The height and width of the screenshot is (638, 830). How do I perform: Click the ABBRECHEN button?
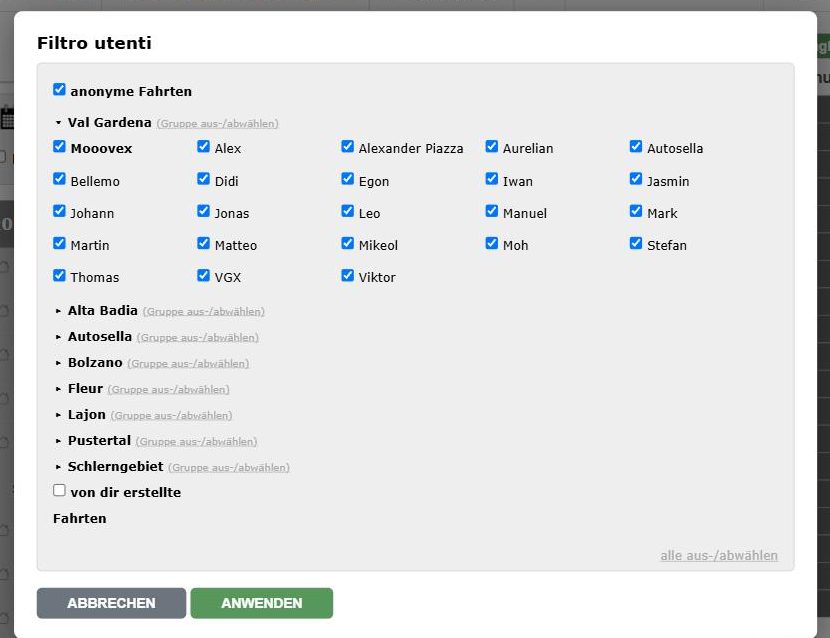point(111,603)
